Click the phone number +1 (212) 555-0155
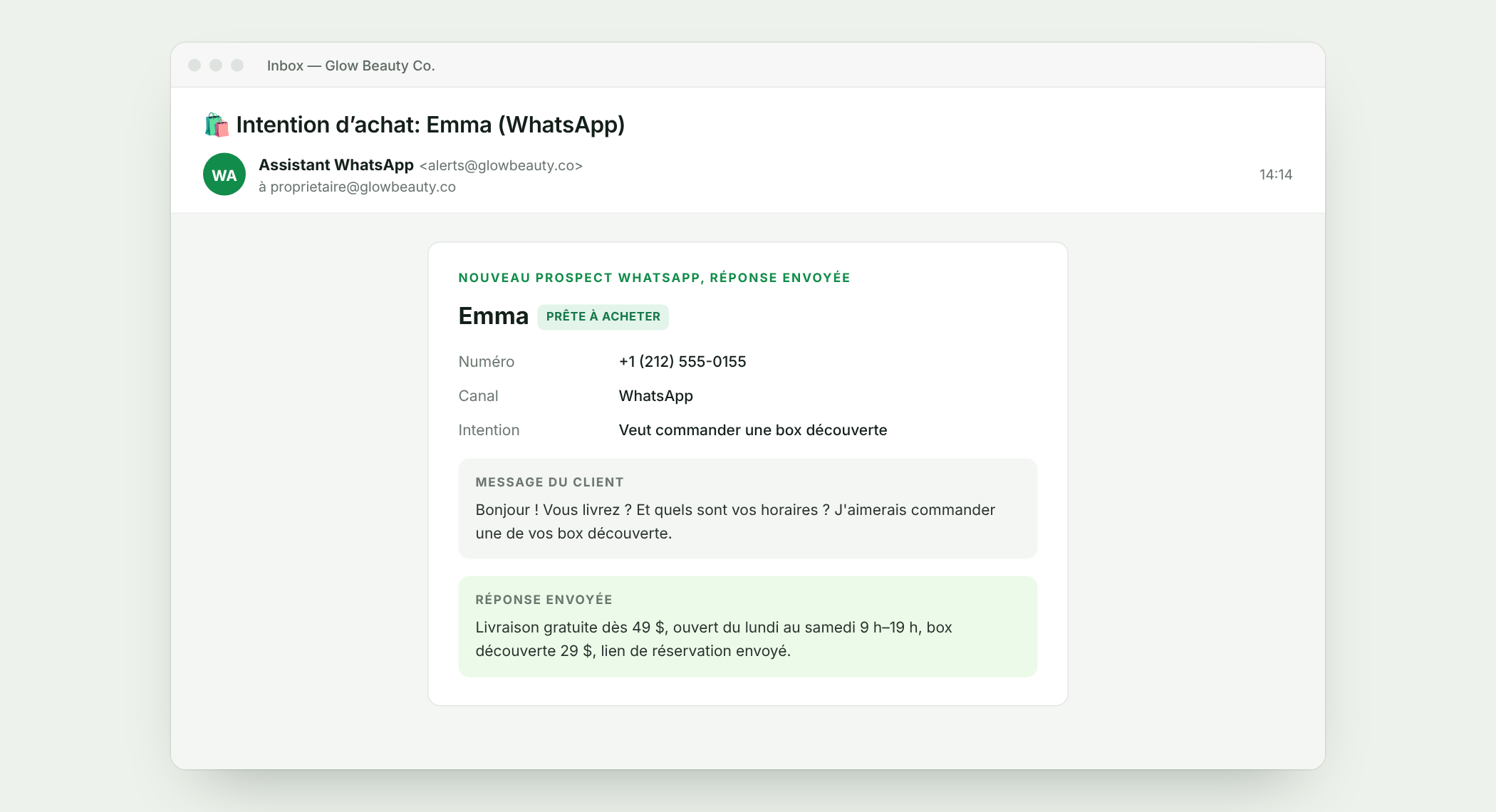Viewport: 1496px width, 812px height. tap(682, 361)
